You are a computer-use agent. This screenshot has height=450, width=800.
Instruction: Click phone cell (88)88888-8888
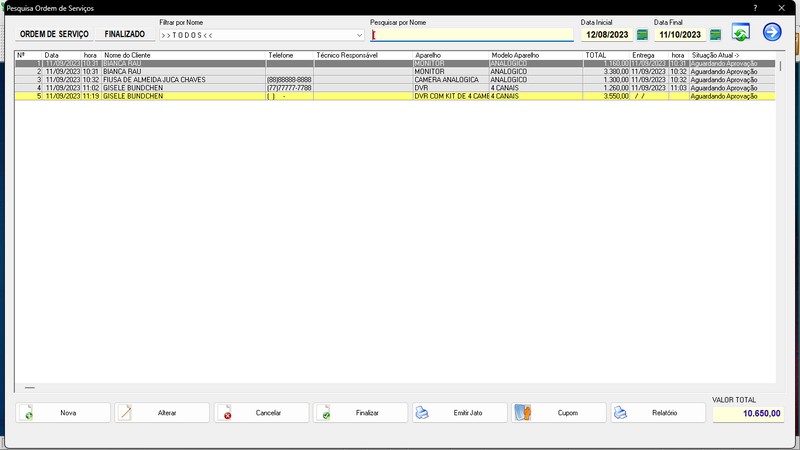point(289,80)
